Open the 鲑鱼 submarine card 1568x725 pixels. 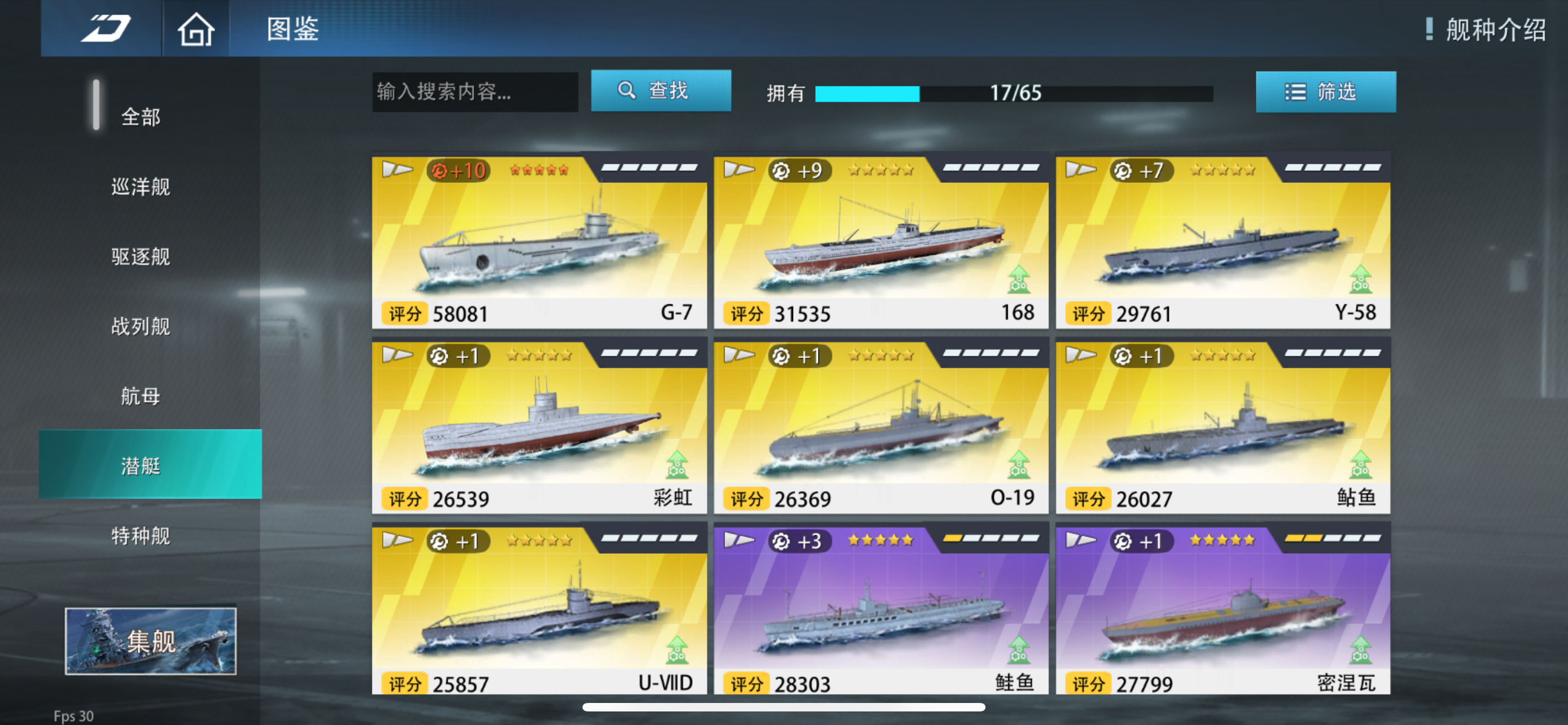(881, 609)
